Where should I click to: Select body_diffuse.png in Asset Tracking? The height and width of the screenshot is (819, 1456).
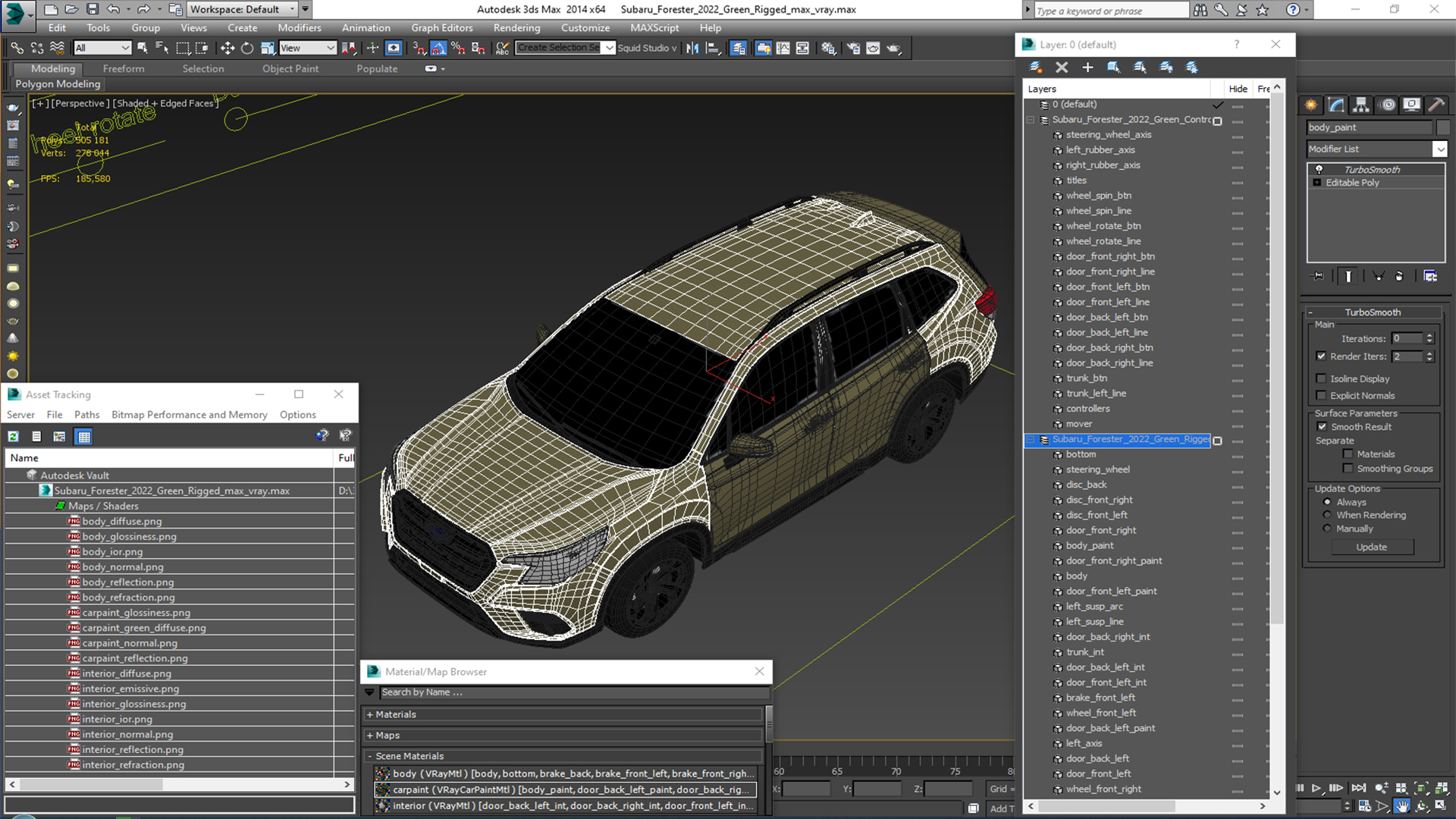click(x=122, y=521)
